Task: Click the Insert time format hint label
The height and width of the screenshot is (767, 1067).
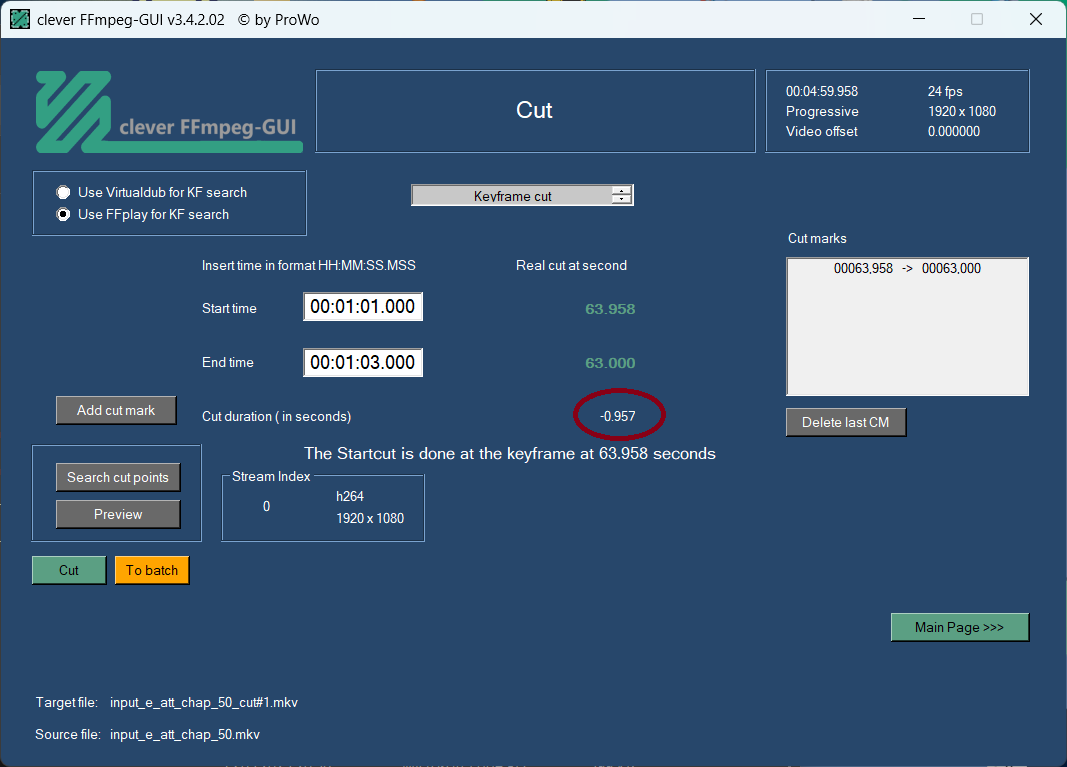Action: tap(308, 265)
